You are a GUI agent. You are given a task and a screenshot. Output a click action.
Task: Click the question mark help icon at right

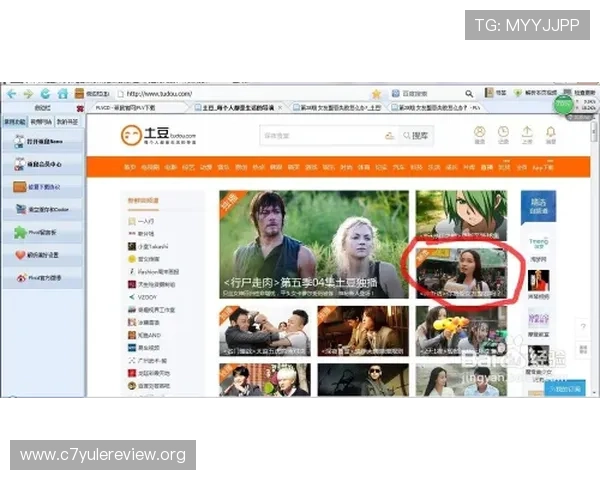pos(583,327)
